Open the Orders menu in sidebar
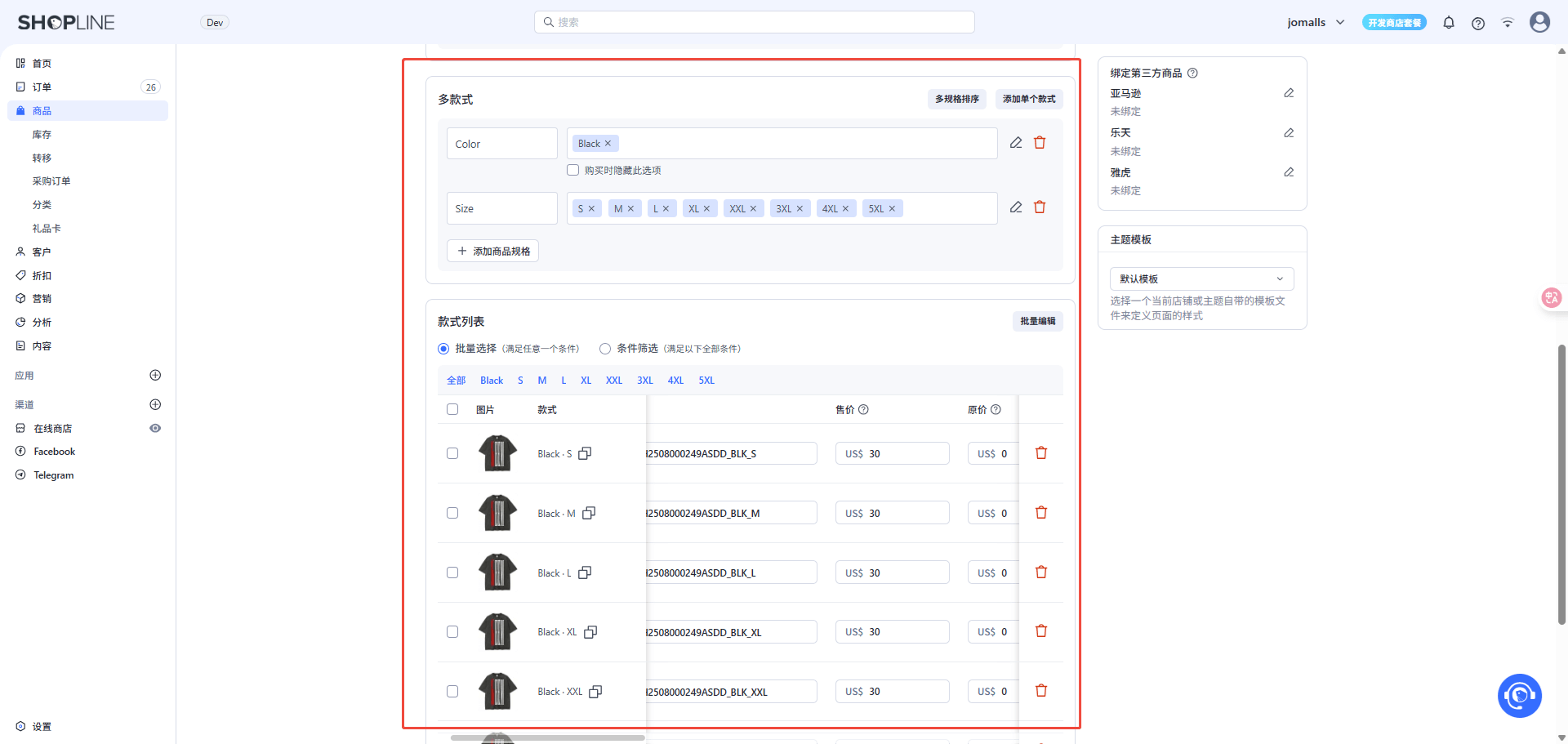This screenshot has width=1568, height=744. [42, 87]
